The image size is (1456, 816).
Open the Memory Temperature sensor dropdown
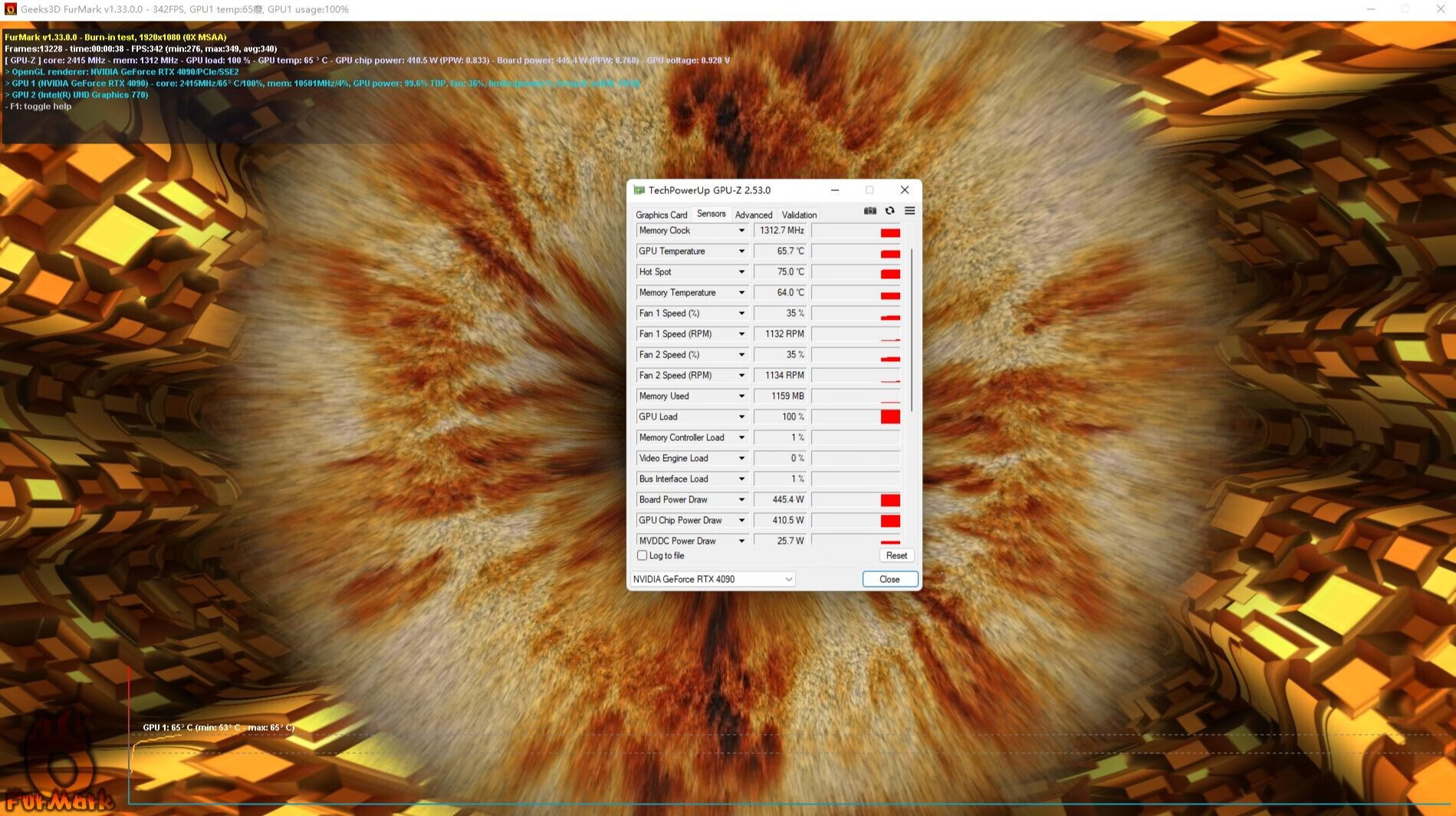pyautogui.click(x=741, y=293)
